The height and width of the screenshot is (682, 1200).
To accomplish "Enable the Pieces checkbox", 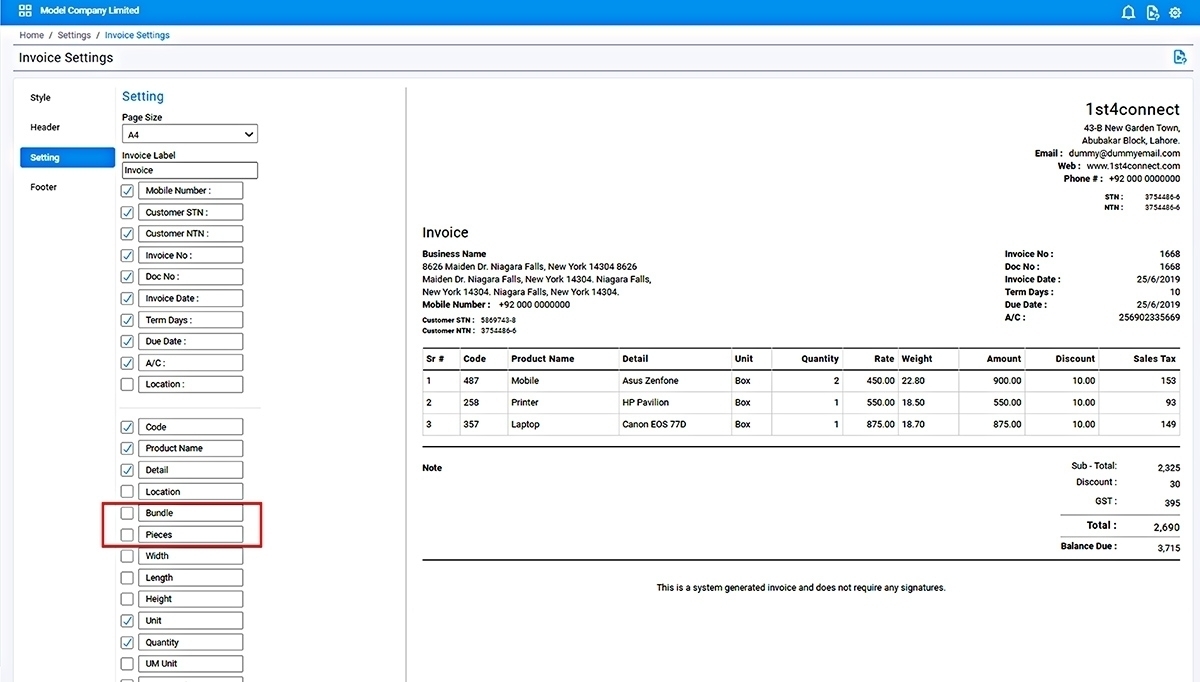I will (x=127, y=535).
